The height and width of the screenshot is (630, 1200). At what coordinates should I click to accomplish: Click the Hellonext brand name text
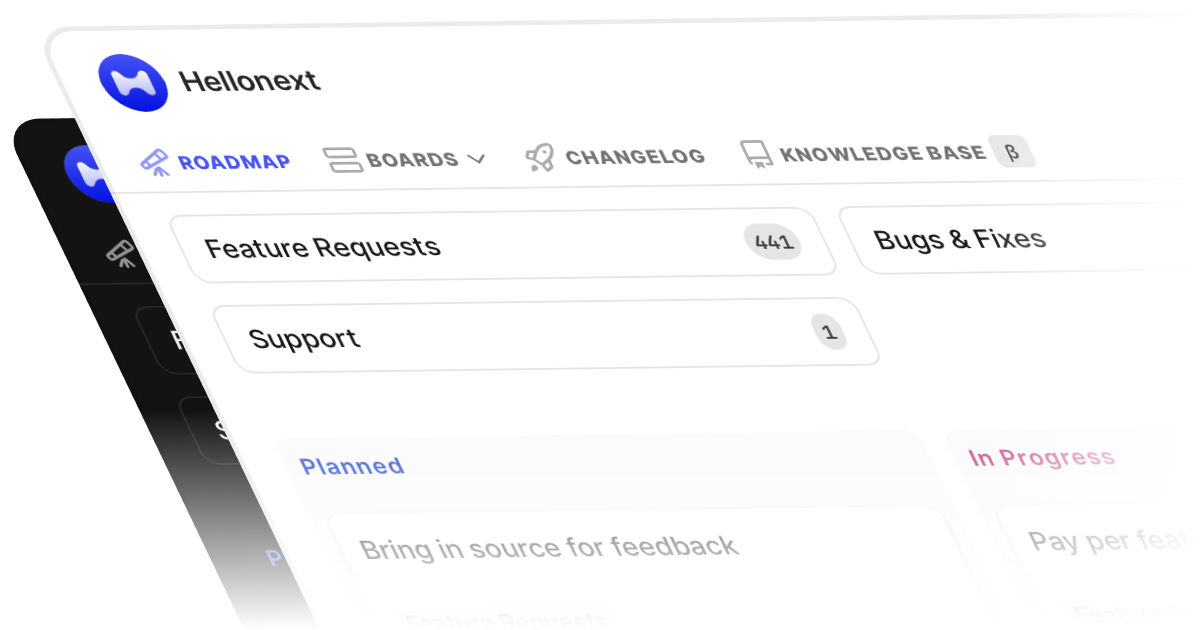tap(249, 80)
